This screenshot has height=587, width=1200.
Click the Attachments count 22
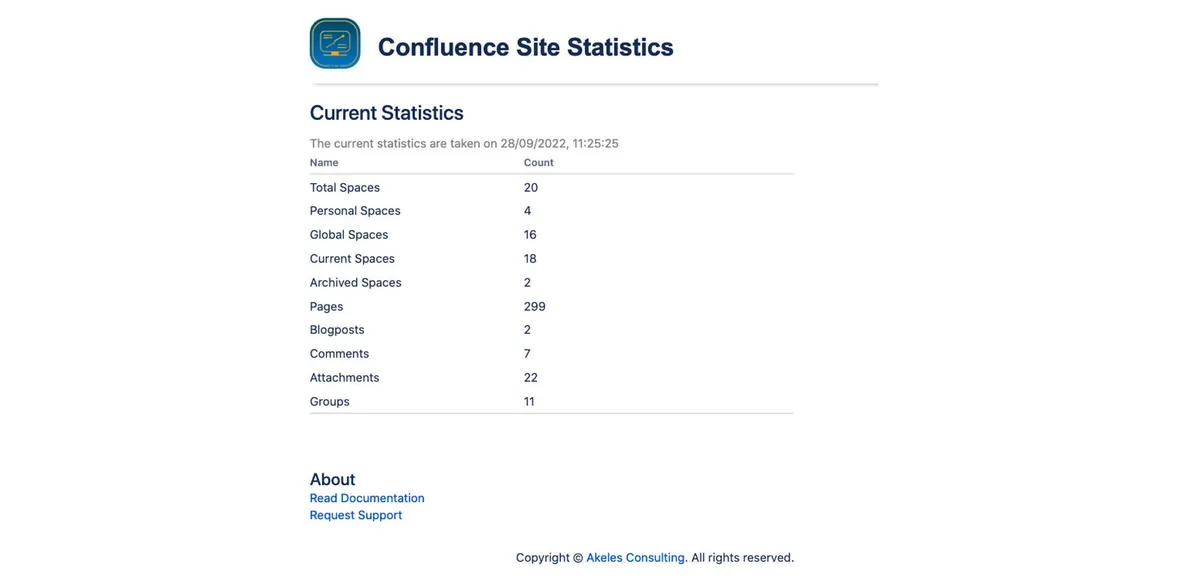click(x=531, y=378)
